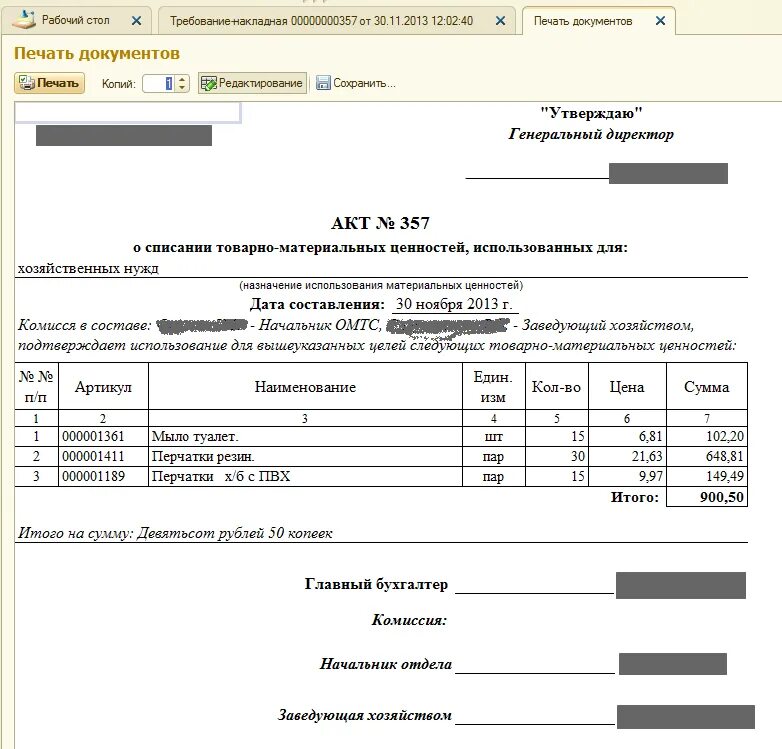The image size is (782, 749).
Task: Decrease copies with the stepper down arrow
Action: (182, 88)
